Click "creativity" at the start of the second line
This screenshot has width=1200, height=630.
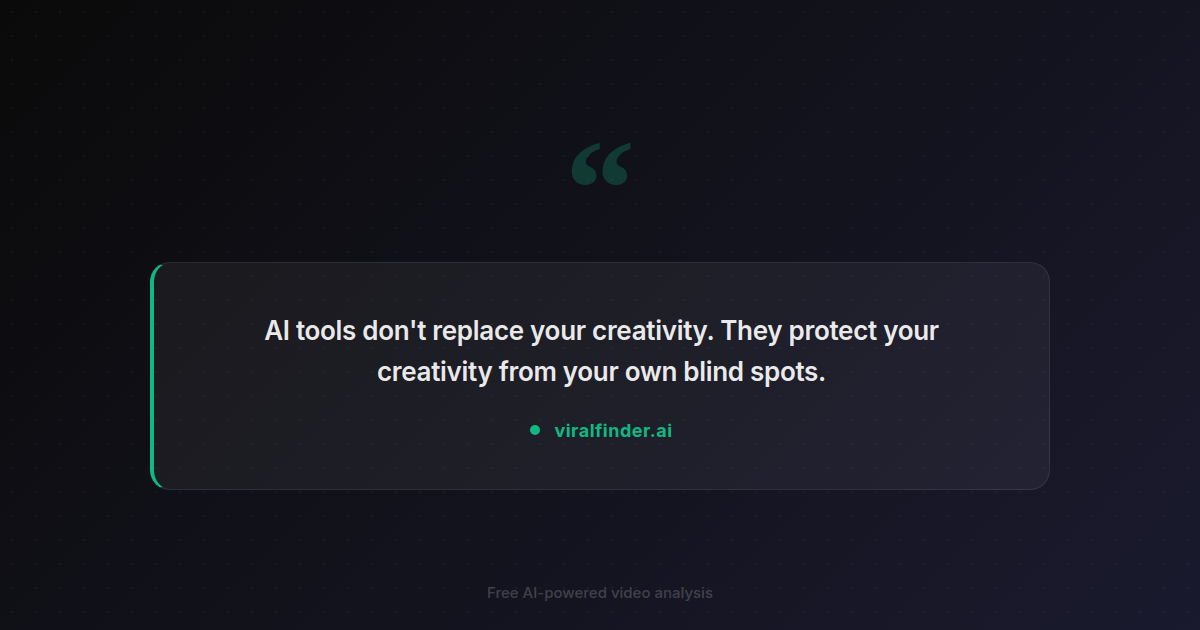coord(434,372)
